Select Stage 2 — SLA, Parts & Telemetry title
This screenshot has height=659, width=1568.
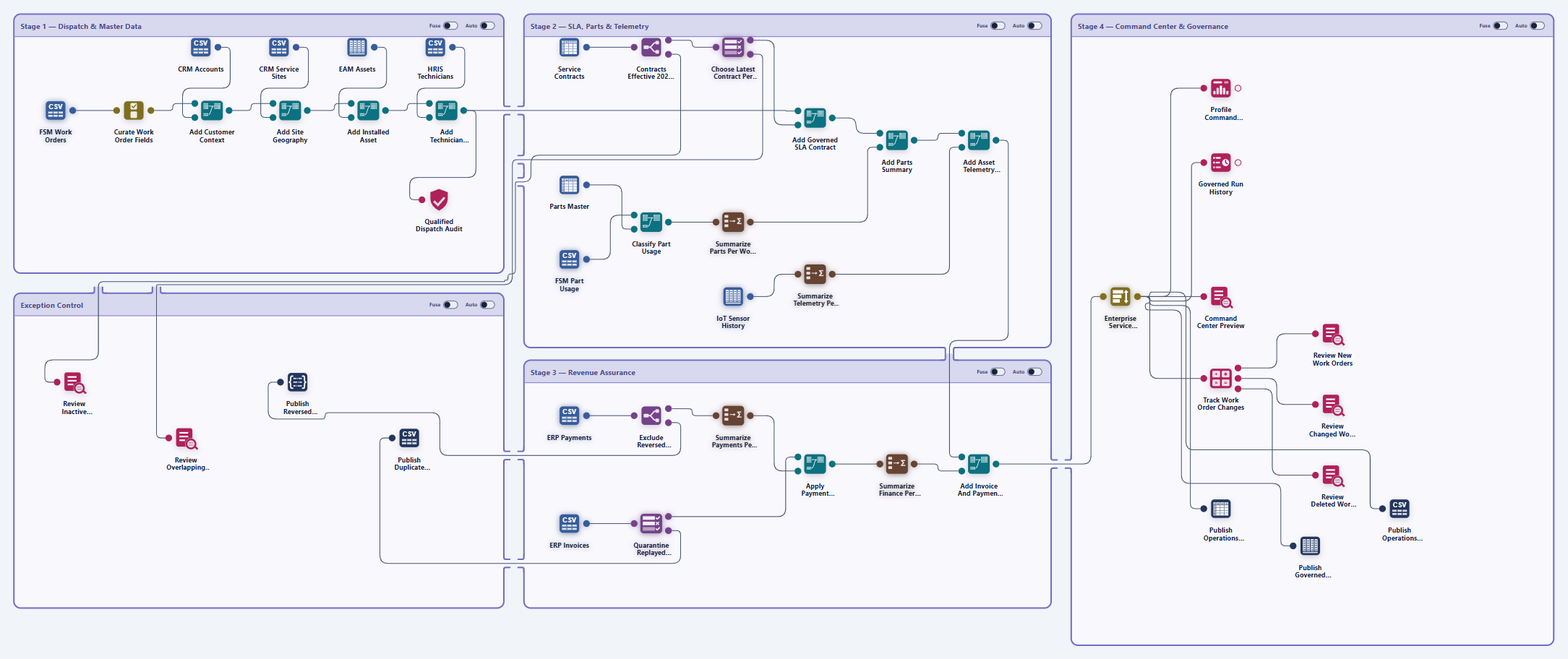(x=589, y=27)
